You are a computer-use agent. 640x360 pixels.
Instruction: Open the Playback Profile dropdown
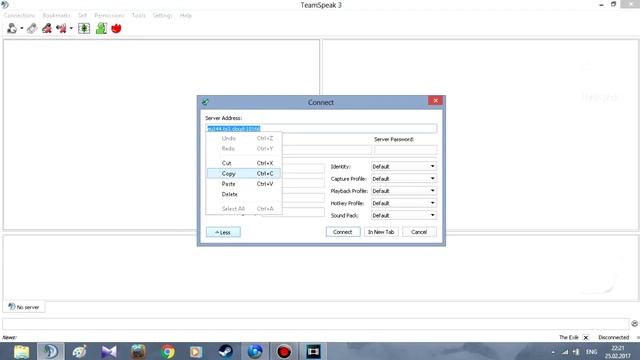click(x=403, y=191)
